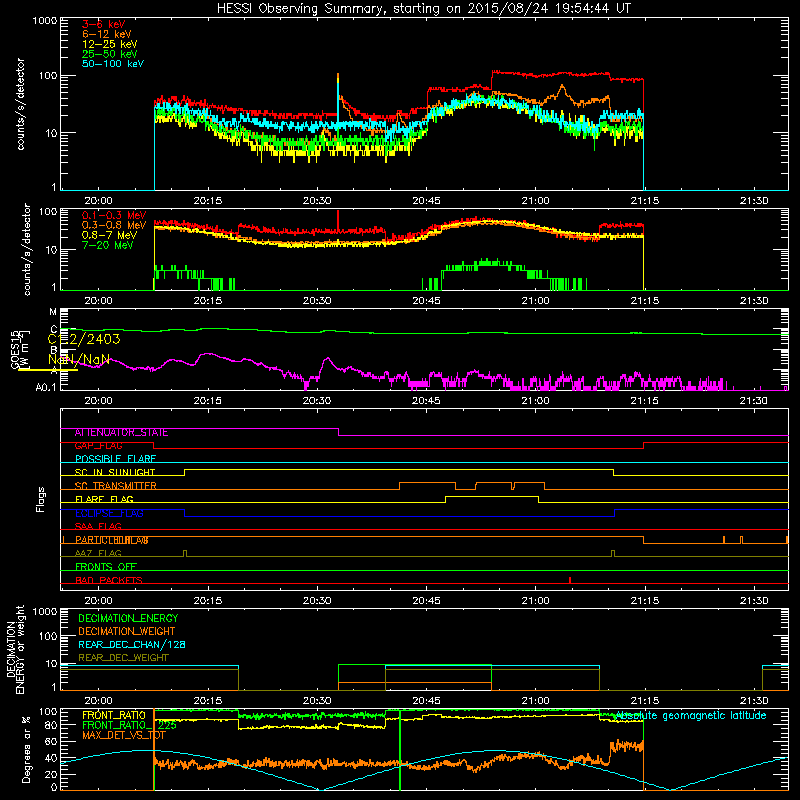Screen dimensions: 800x800
Task: Select the 50-100 keV legend label
Action: (x=113, y=64)
